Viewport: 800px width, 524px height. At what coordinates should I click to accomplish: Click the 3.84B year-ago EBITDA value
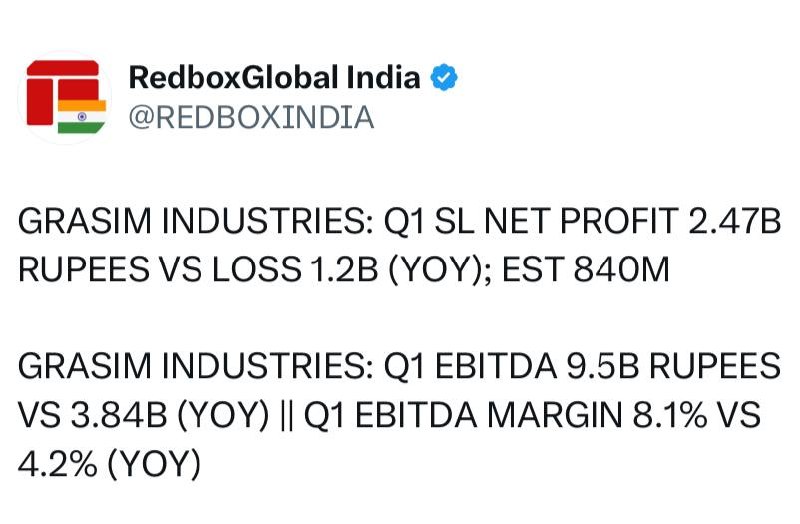(118, 415)
